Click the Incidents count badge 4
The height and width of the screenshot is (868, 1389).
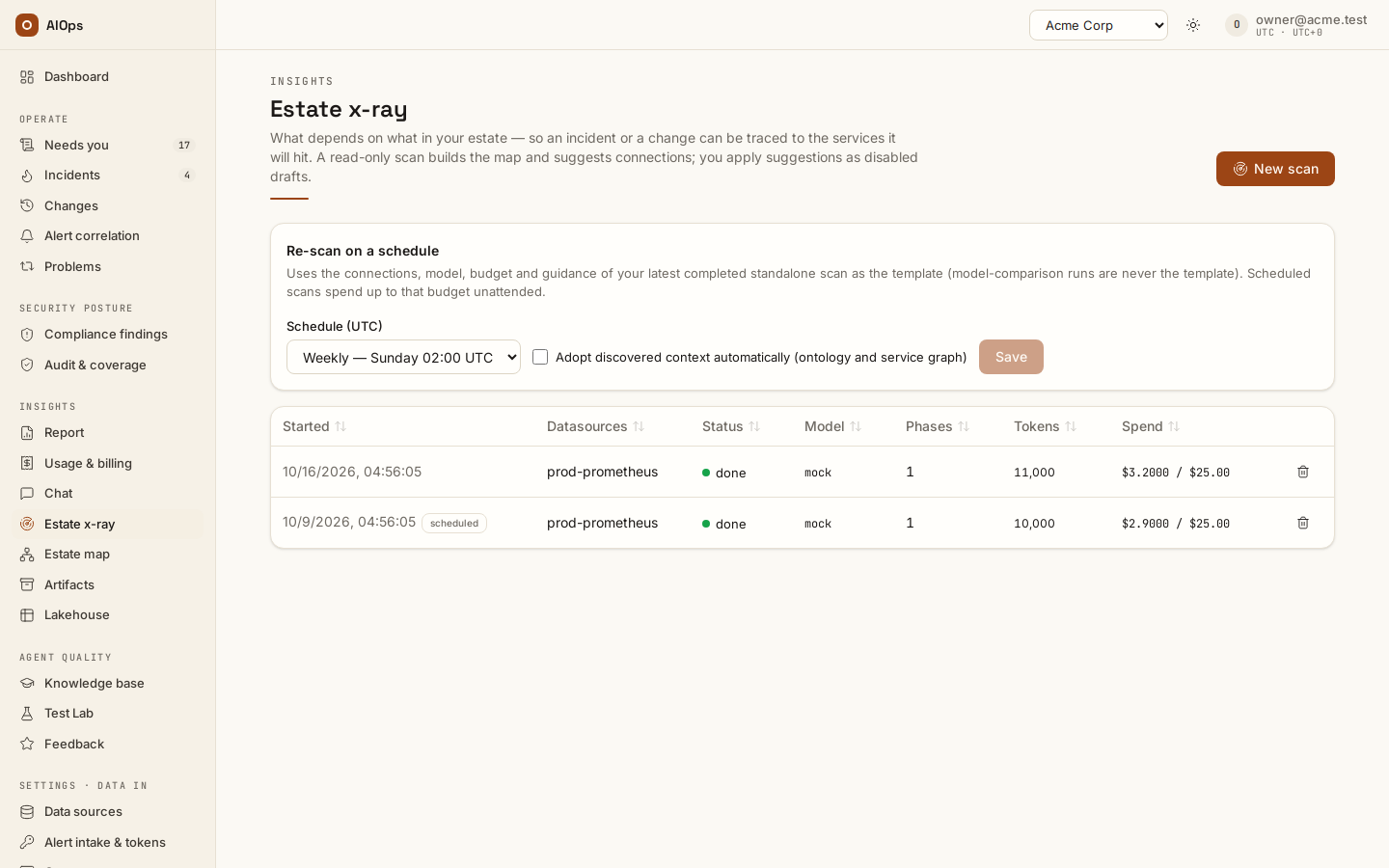pyautogui.click(x=187, y=175)
